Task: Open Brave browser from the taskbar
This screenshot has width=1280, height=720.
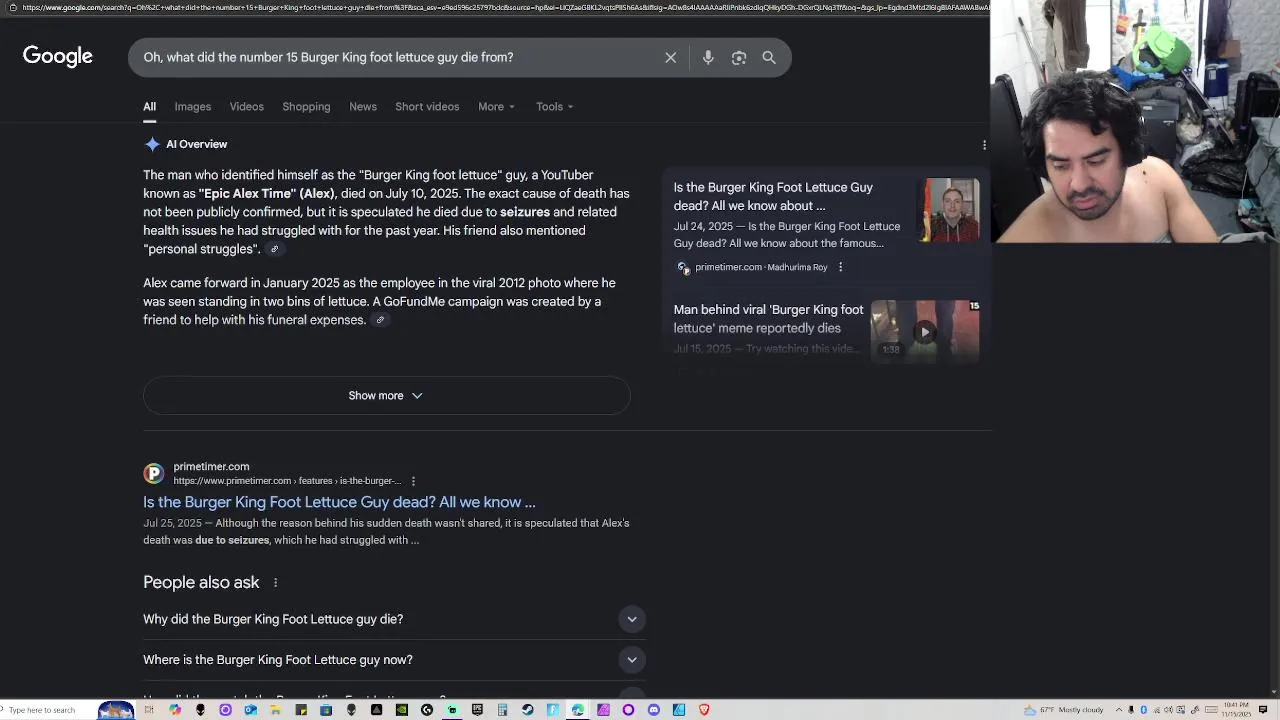Action: coord(704,710)
